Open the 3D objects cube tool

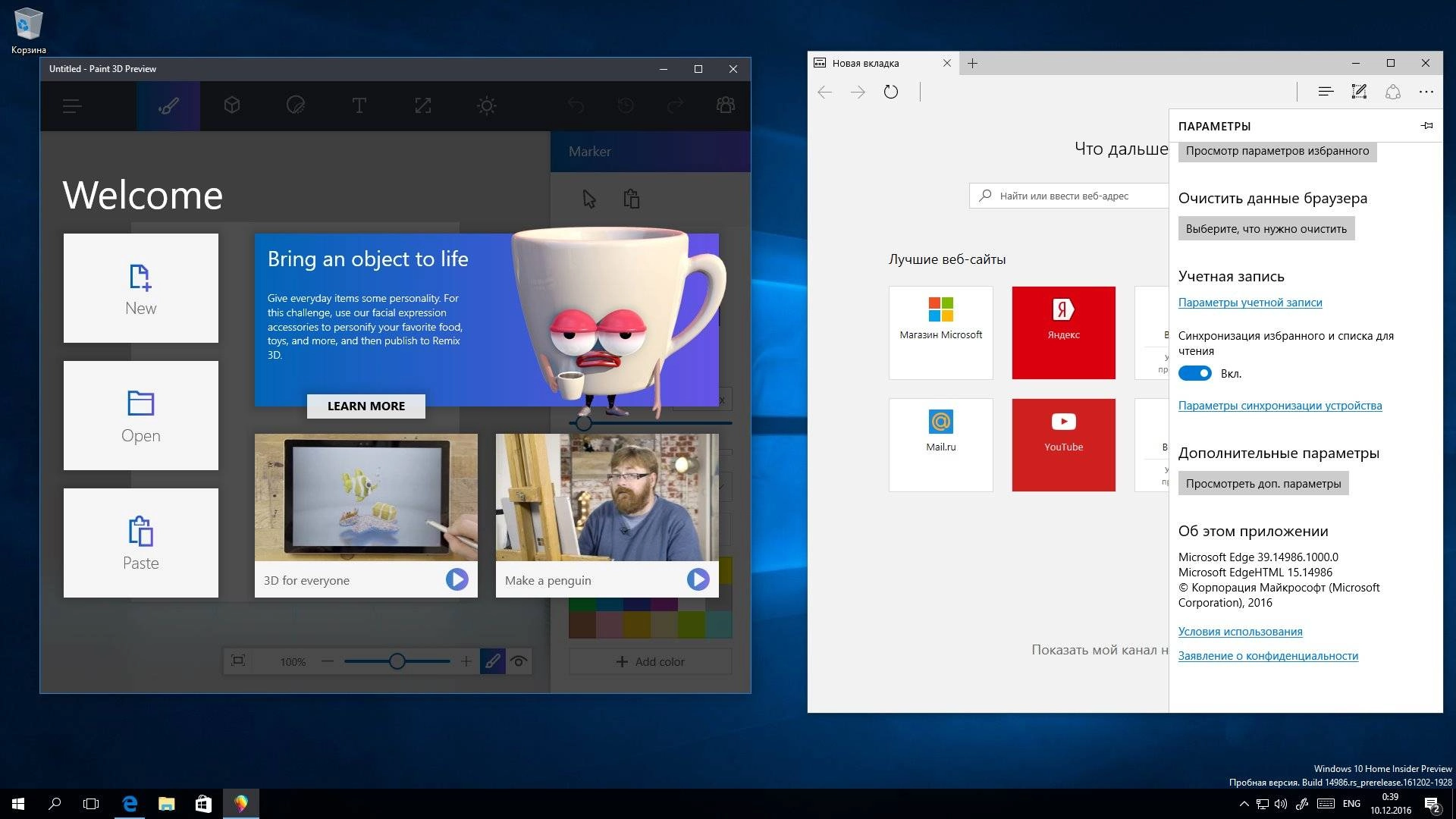click(x=232, y=105)
